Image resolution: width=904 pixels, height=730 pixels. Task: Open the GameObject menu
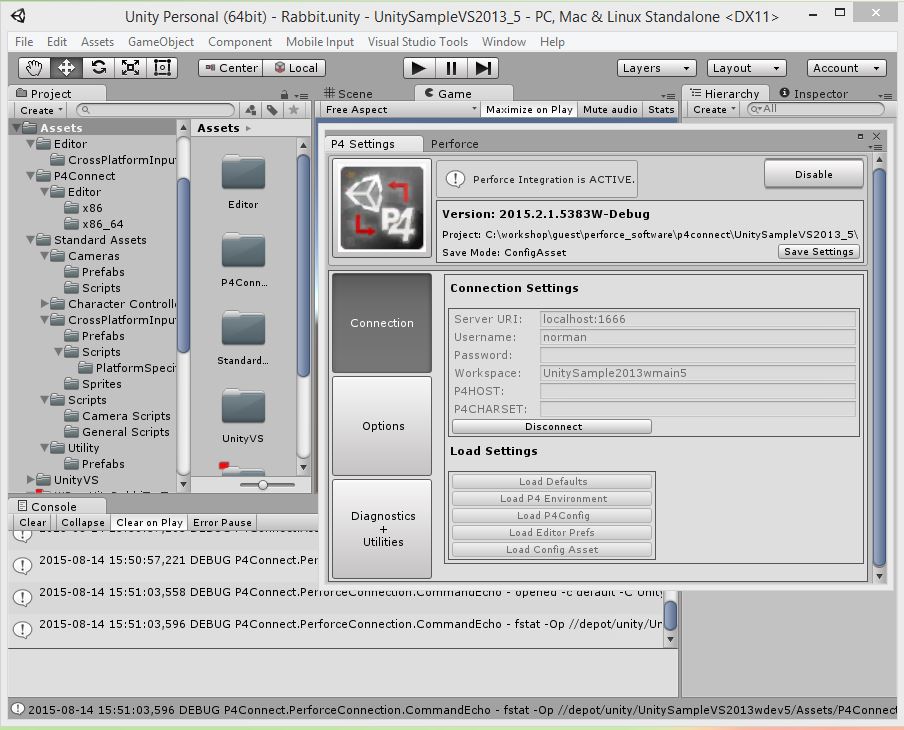pyautogui.click(x=161, y=42)
